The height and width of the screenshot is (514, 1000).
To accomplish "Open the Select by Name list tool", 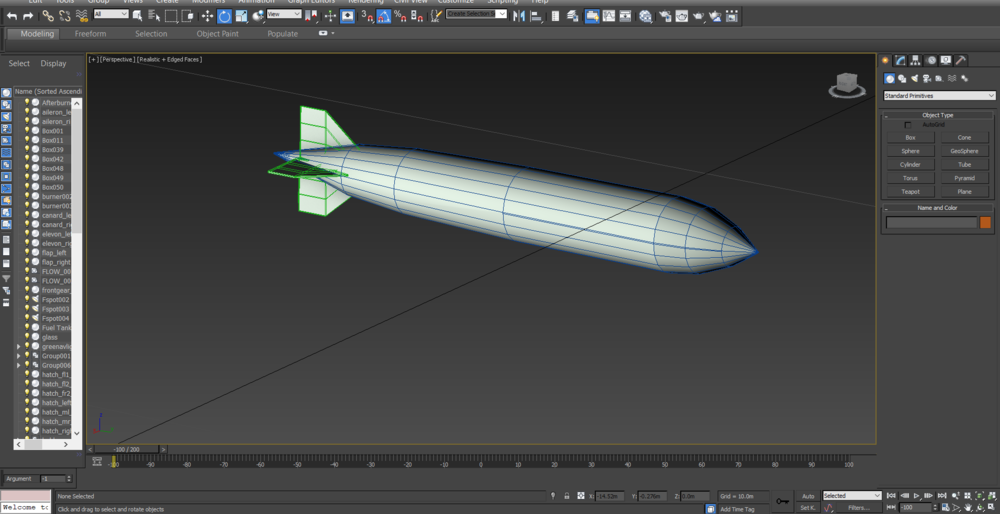I will 154,16.
